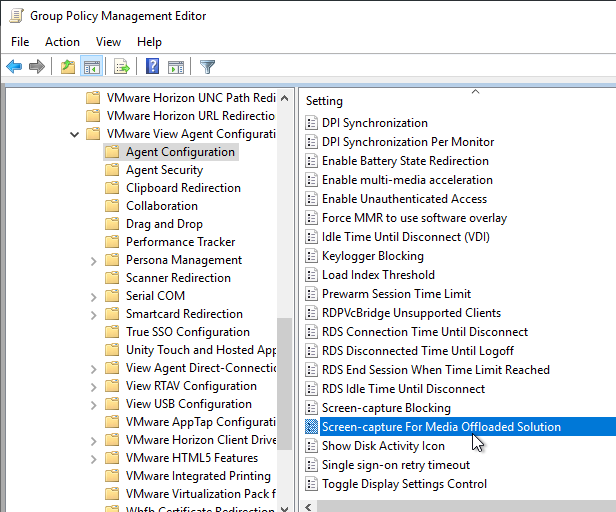
Task: Click the Group Policy Management Editor title icon
Action: pos(16,16)
